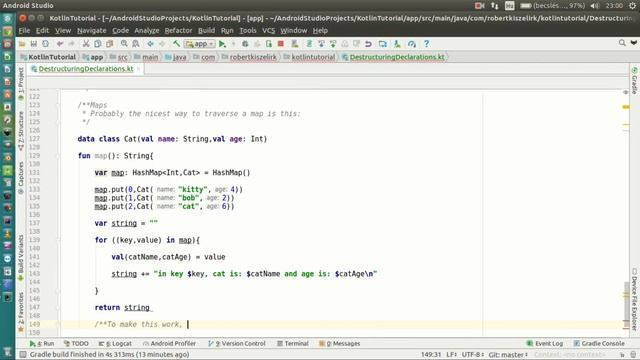The image size is (640, 360).
Task: Open the Tools menu
Action: pos(248,31)
